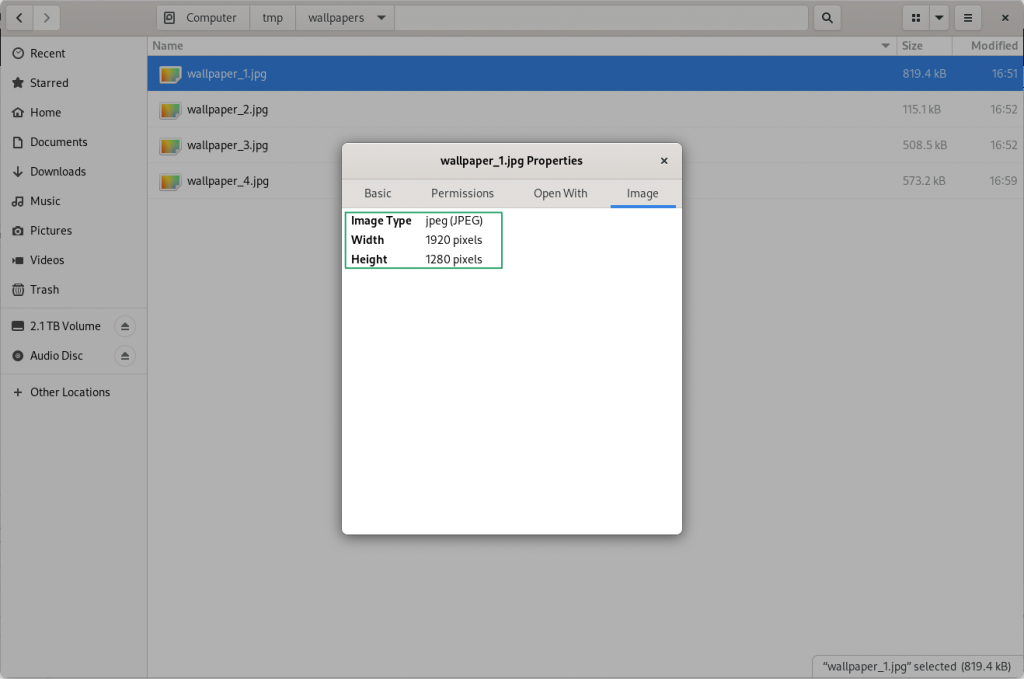Switch to the Basic tab

(x=378, y=193)
